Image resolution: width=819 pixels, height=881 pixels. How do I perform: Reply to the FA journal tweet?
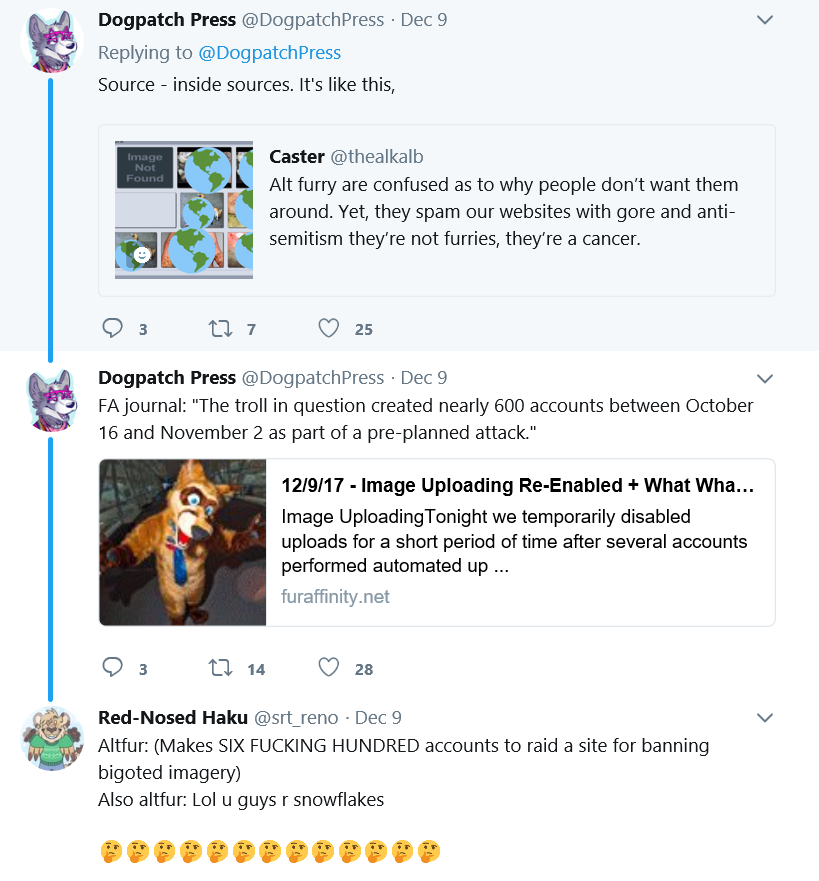tap(112, 667)
